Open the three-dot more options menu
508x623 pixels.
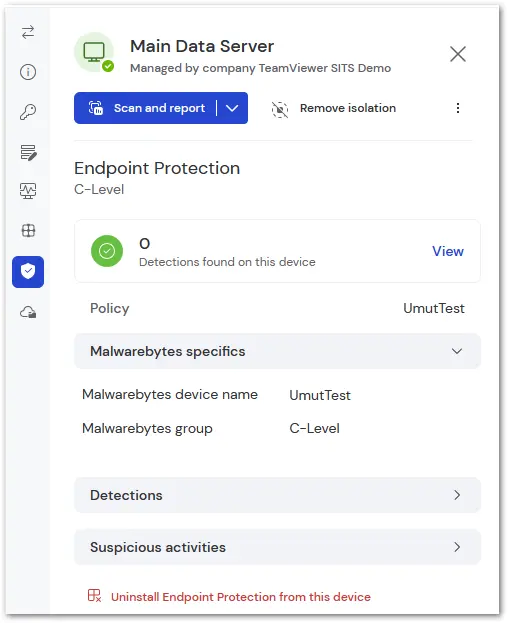[458, 108]
